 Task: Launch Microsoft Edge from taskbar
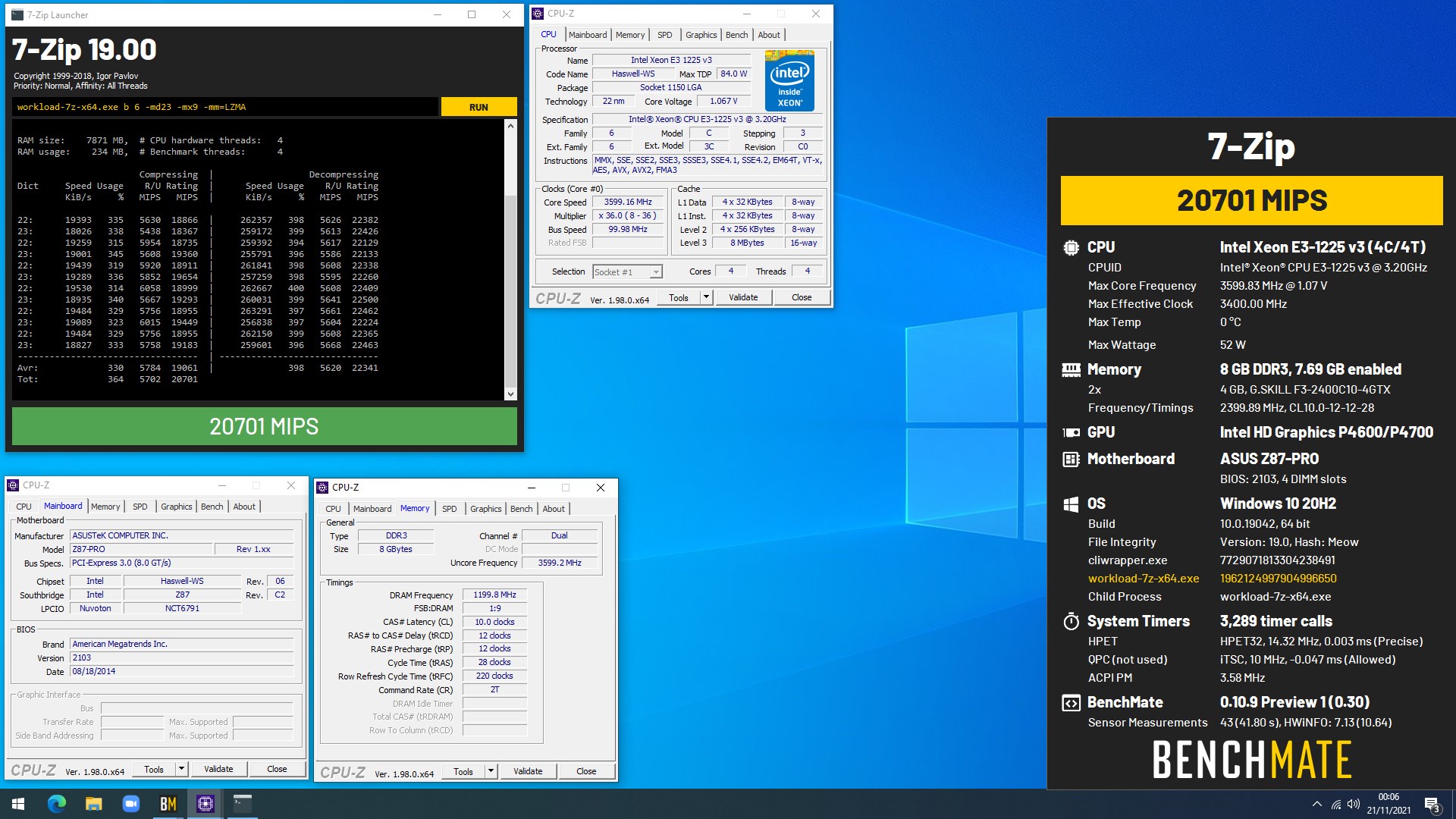tap(56, 804)
